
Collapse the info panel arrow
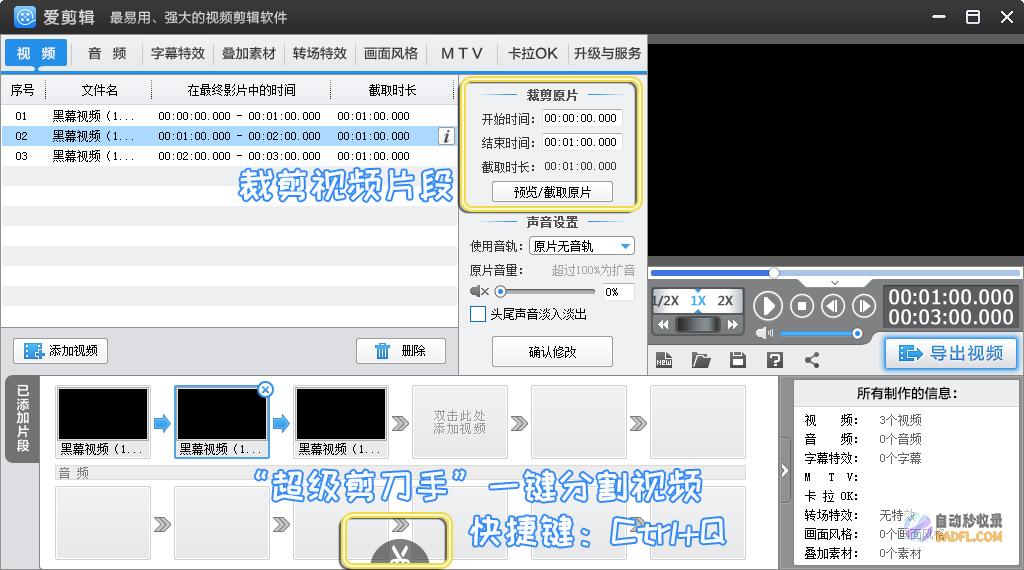tap(784, 470)
